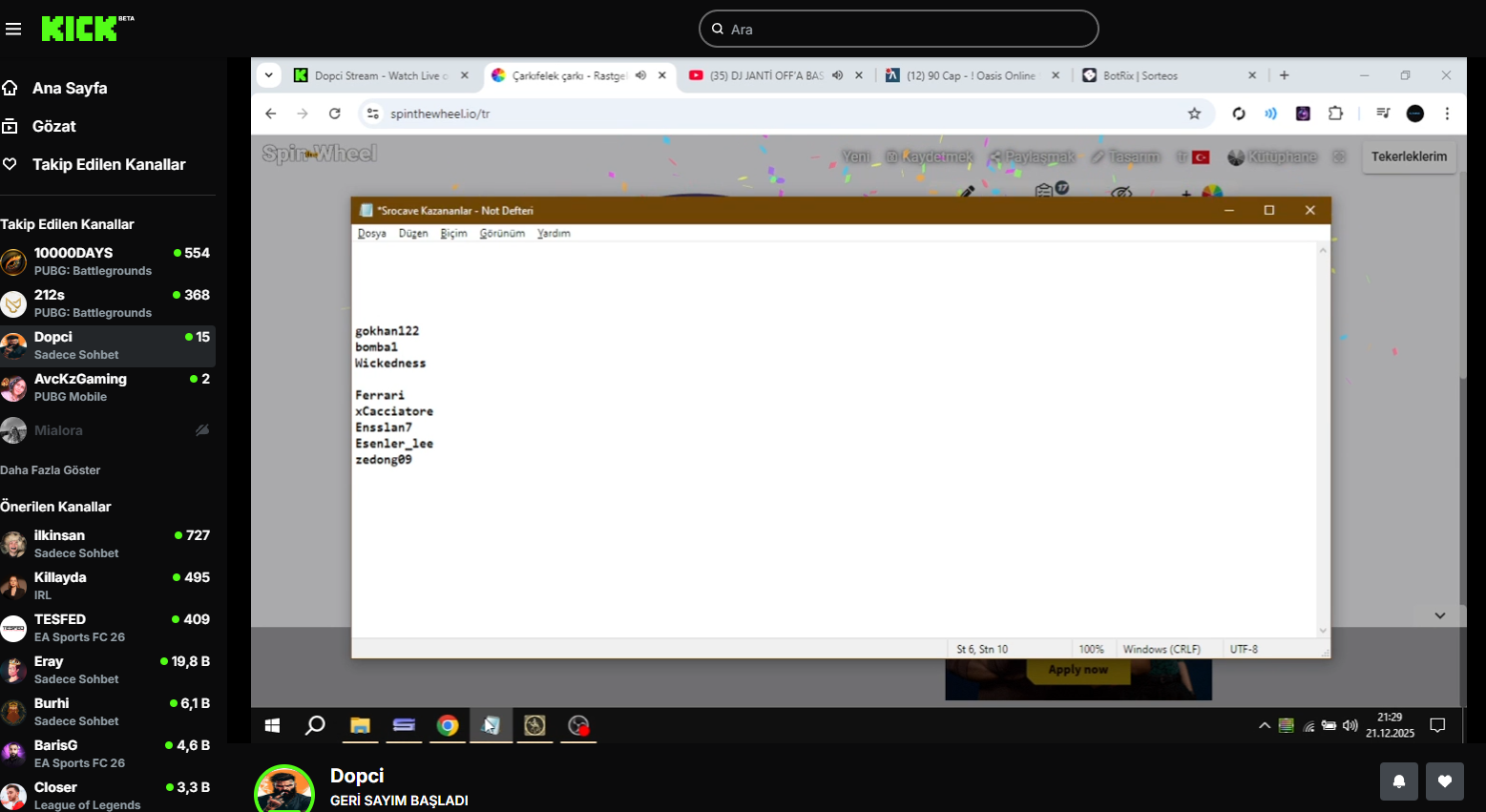The width and height of the screenshot is (1486, 812).
Task: Mute the YouTube tab audio
Action: (837, 75)
